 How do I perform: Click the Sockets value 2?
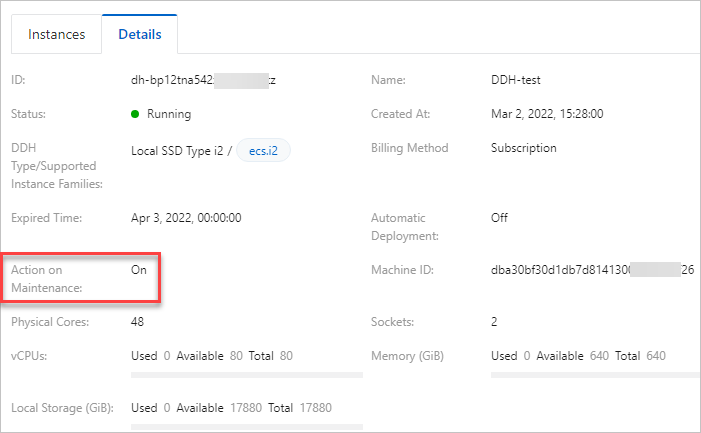(x=494, y=322)
